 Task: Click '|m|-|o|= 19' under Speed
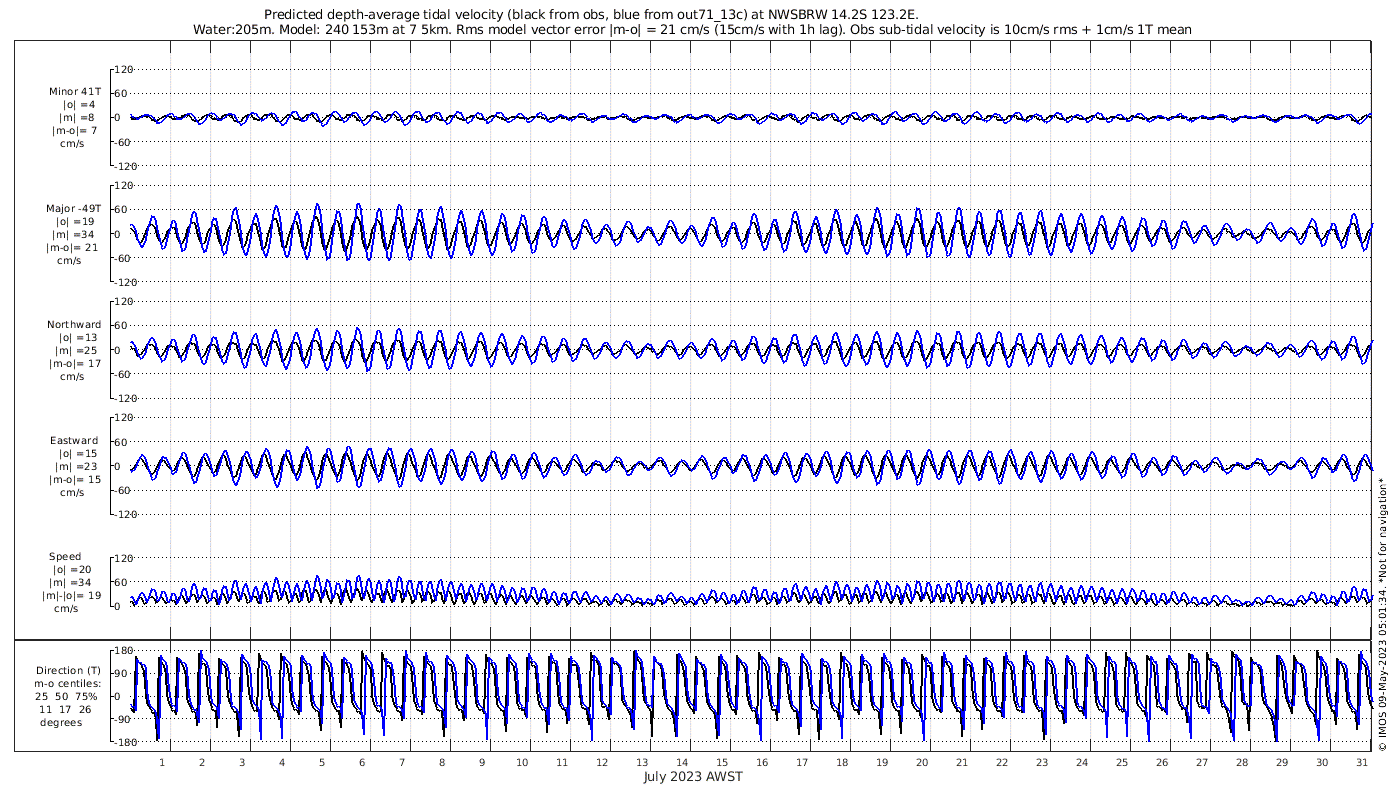[x=71, y=595]
